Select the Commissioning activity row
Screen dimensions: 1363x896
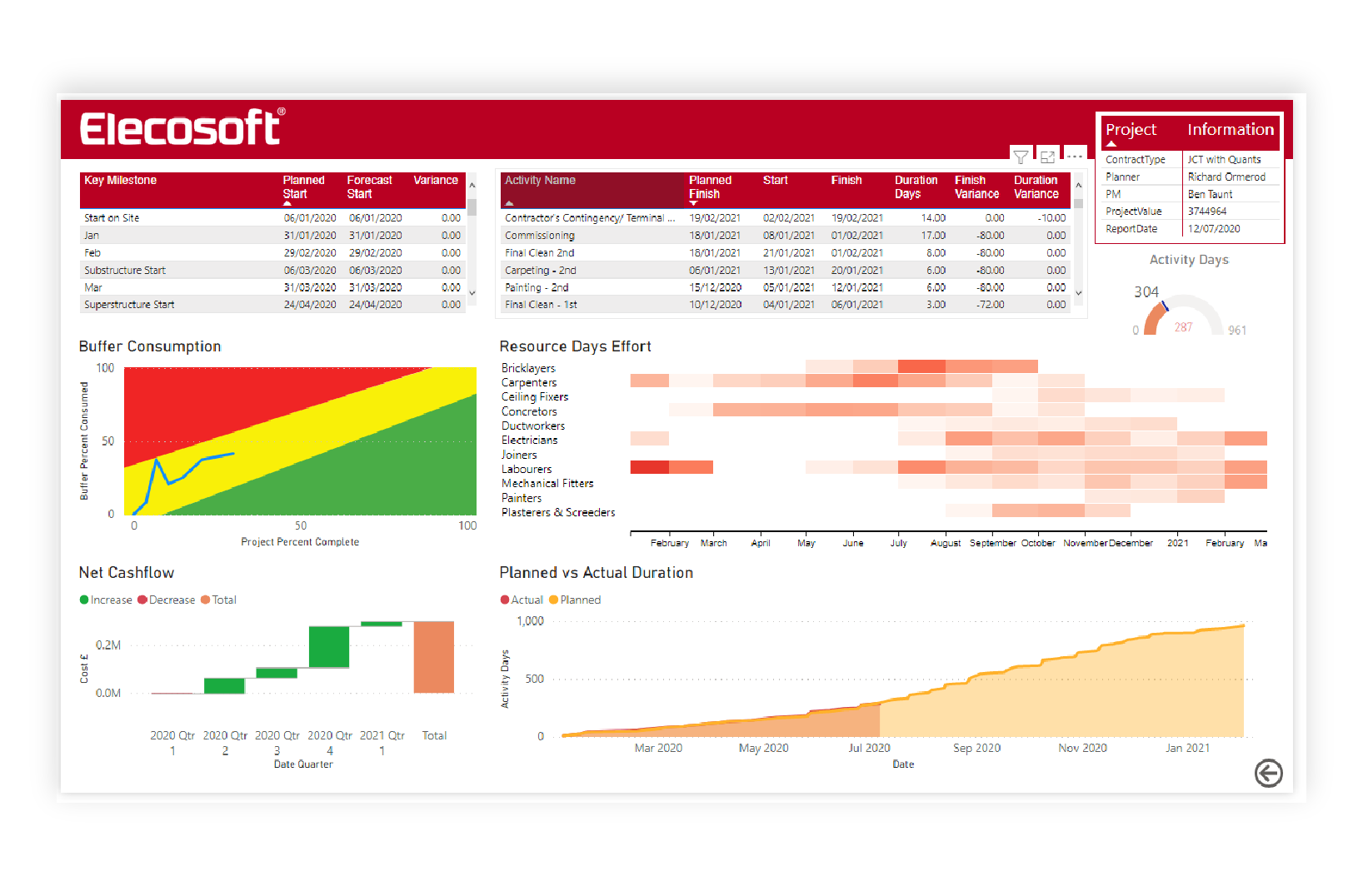pos(540,236)
